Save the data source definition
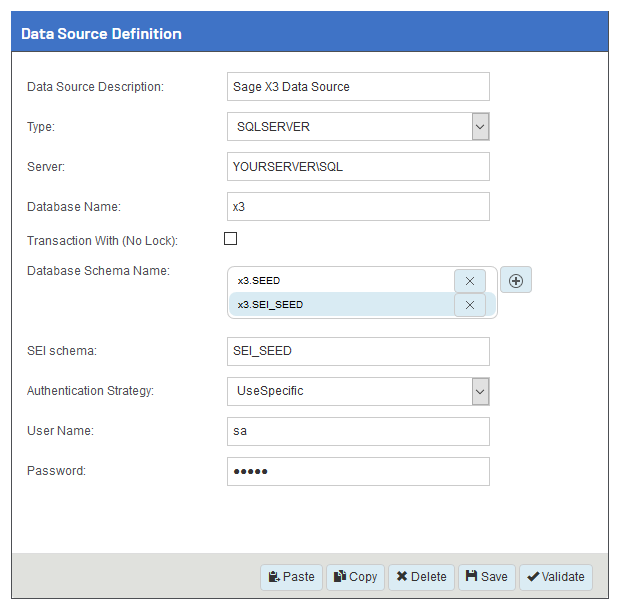The image size is (621, 599). point(485,577)
